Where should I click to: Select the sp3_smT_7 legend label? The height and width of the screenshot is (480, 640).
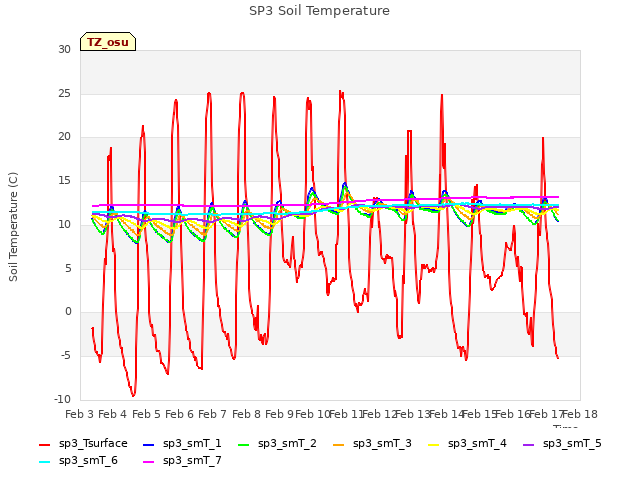coord(192,460)
